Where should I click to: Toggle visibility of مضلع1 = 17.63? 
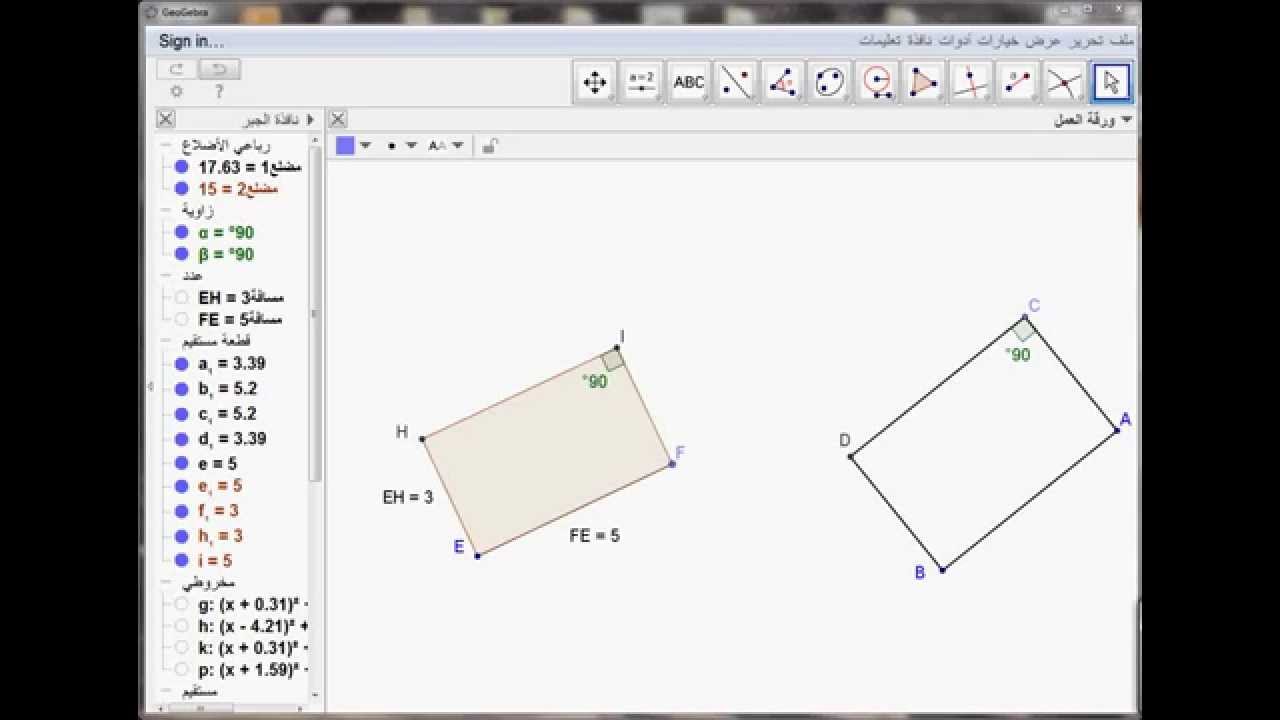(x=181, y=167)
